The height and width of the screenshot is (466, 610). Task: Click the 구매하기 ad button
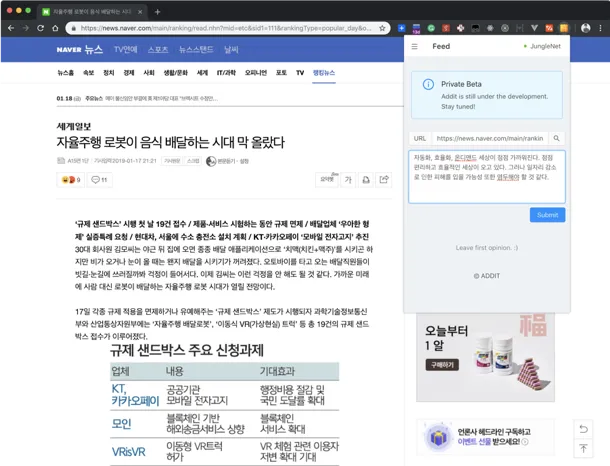click(x=442, y=365)
